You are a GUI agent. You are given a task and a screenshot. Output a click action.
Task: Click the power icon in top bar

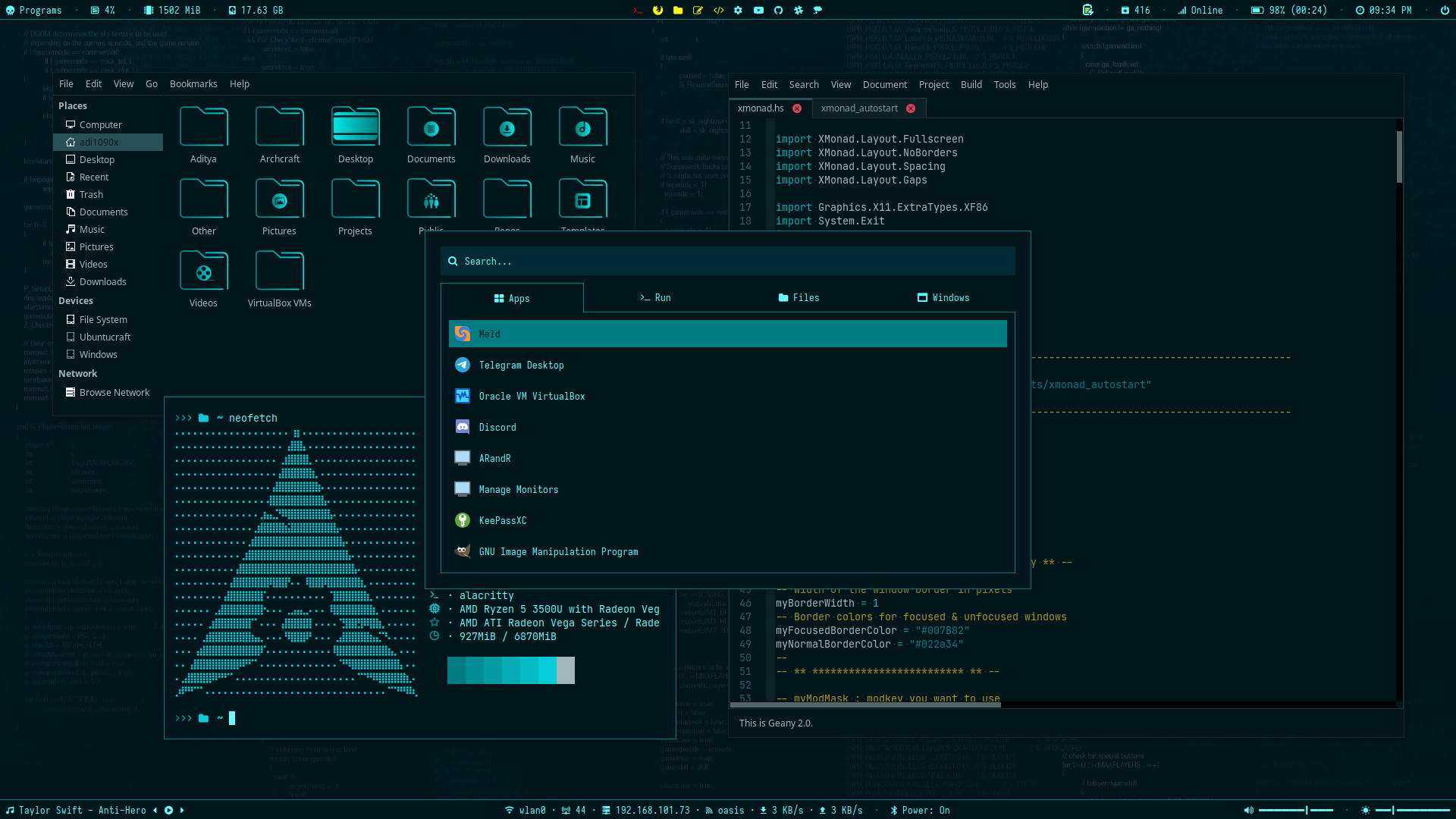click(x=1445, y=10)
